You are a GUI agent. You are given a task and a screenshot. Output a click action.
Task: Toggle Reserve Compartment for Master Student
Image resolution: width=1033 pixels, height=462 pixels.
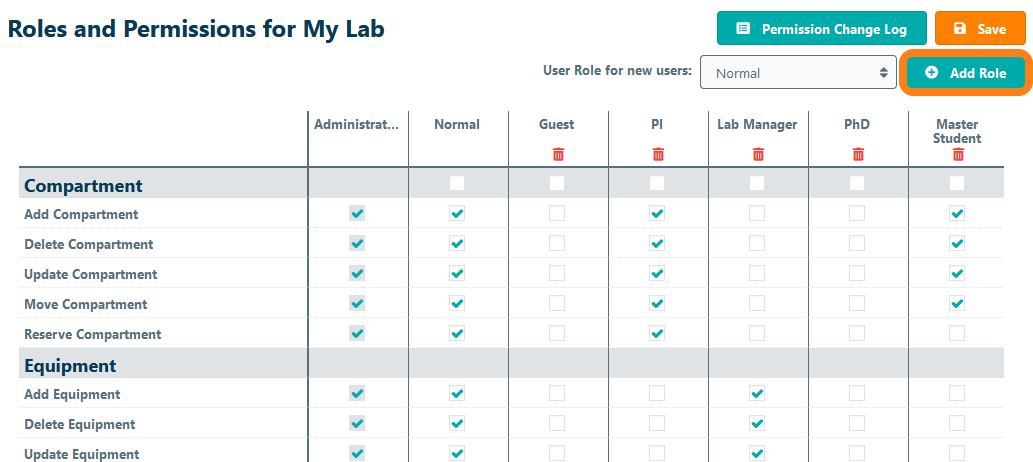point(957,334)
